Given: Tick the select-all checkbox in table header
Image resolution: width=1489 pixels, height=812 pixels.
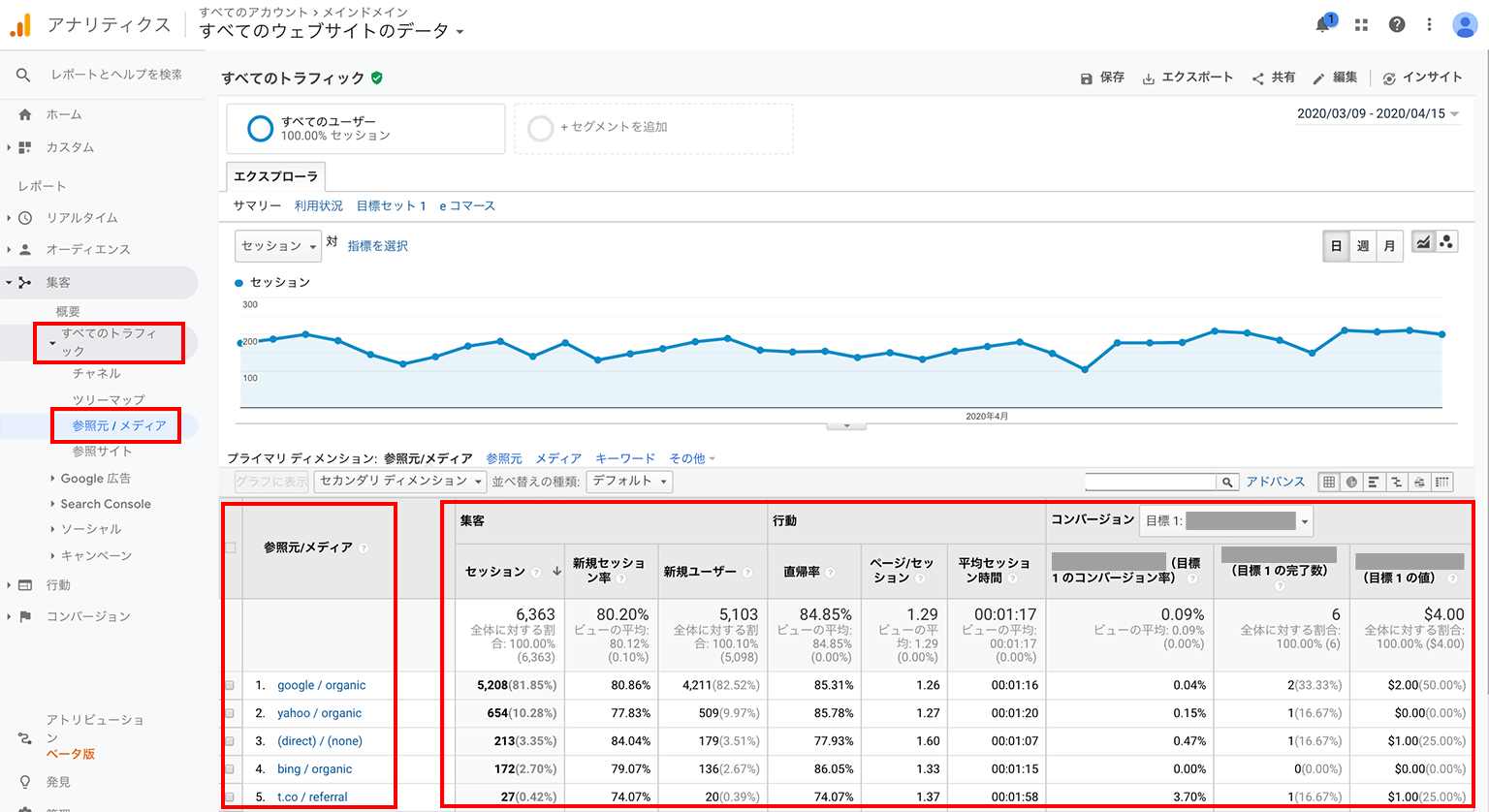Looking at the screenshot, I should 231,548.
